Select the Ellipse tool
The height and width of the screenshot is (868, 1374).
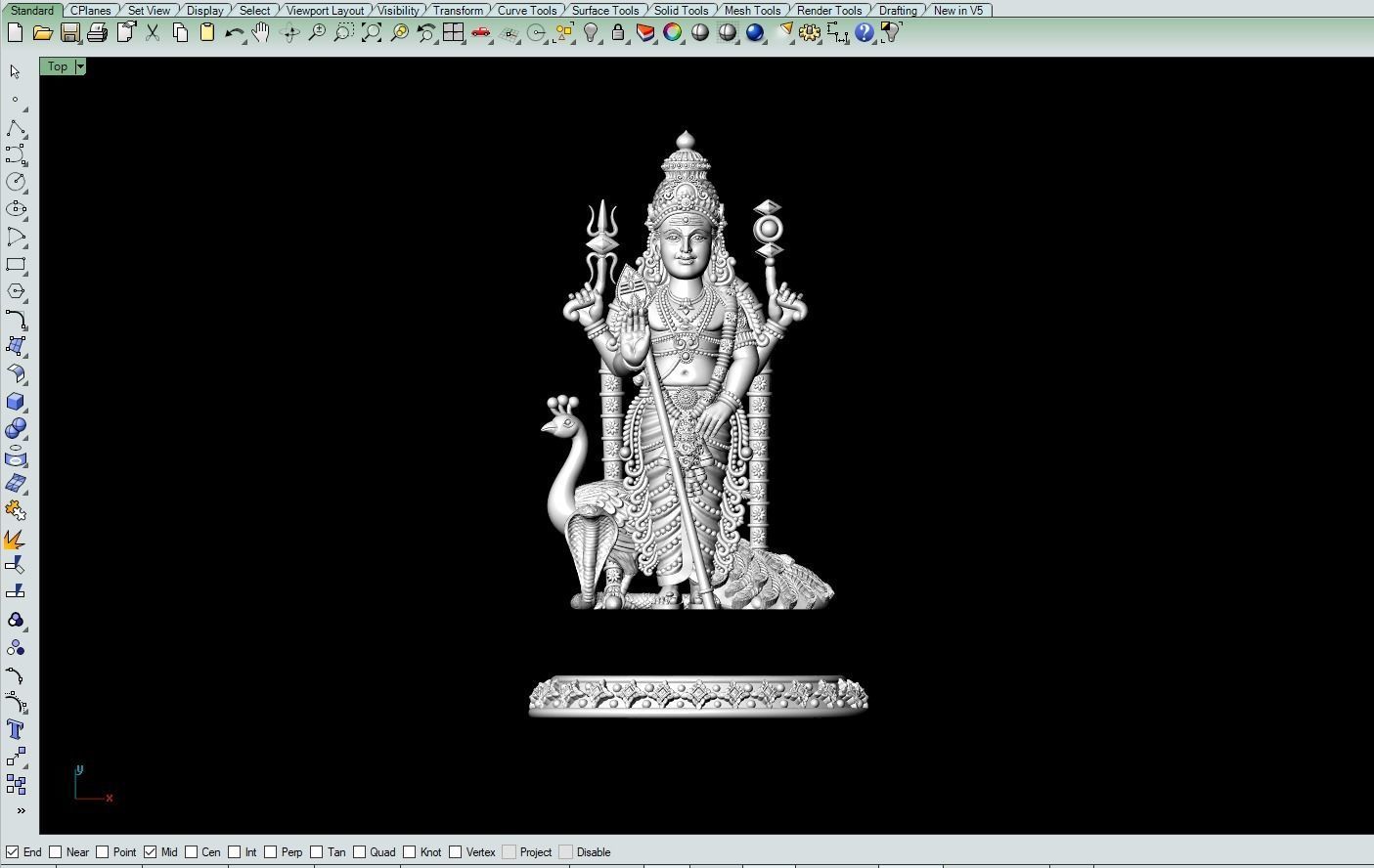tap(16, 209)
